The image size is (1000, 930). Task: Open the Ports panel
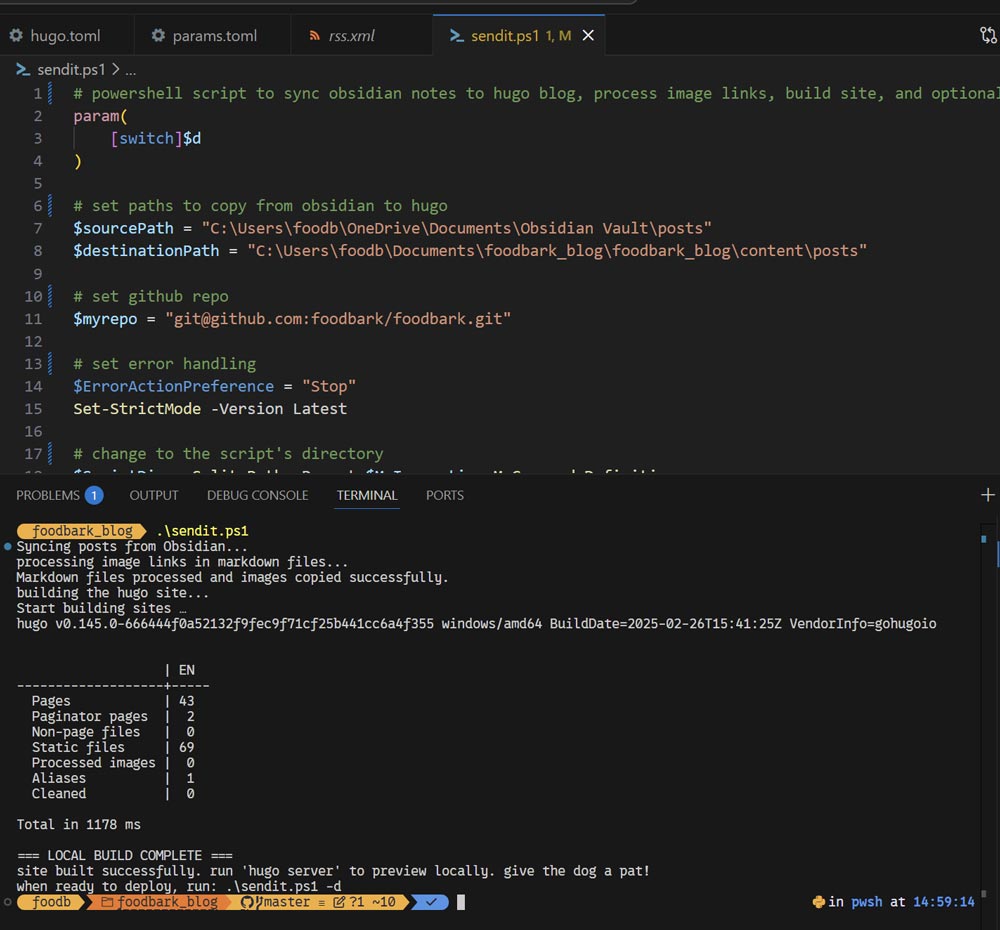click(444, 495)
